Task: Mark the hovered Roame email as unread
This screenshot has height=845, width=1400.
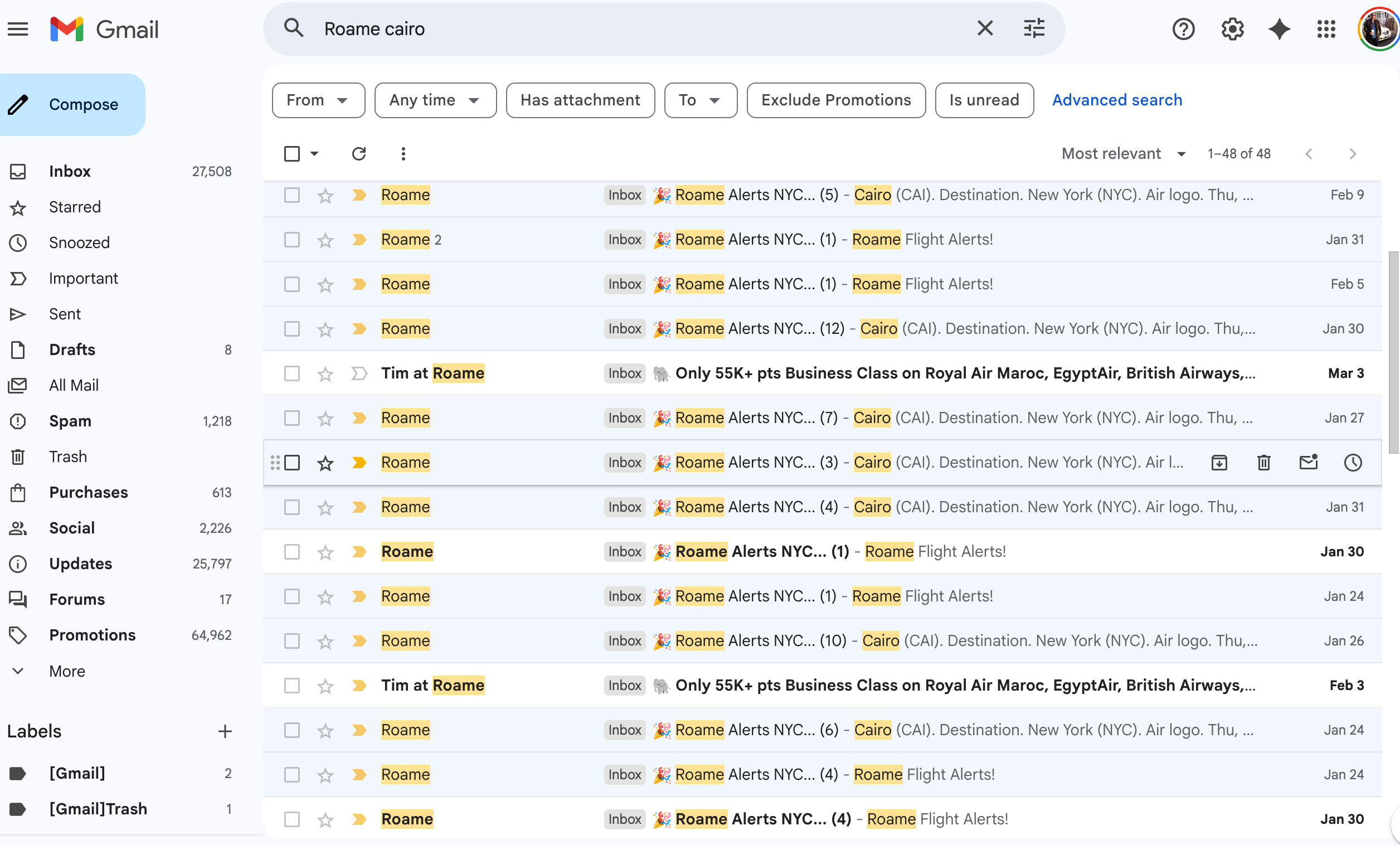Action: pyautogui.click(x=1309, y=462)
